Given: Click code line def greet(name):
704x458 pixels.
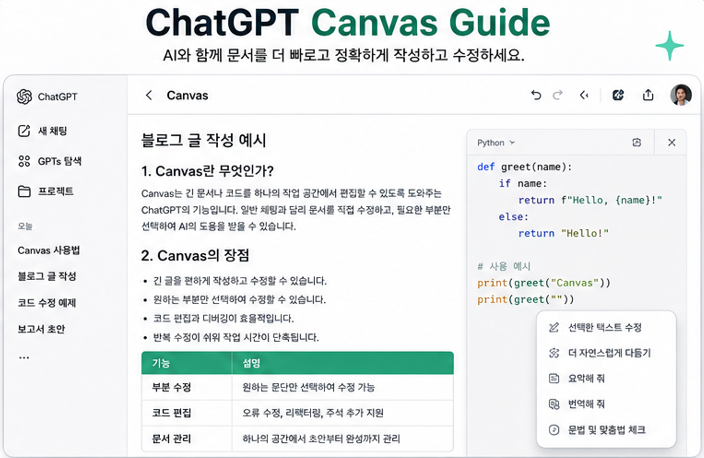Looking at the screenshot, I should tap(524, 167).
